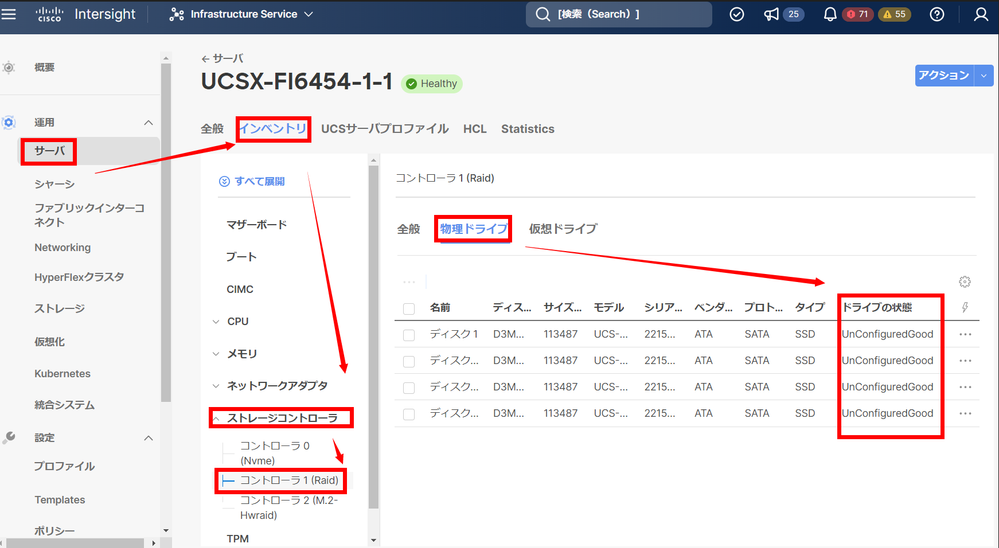This screenshot has width=999, height=548.
Task: Open table settings gear icon
Action: point(965,282)
